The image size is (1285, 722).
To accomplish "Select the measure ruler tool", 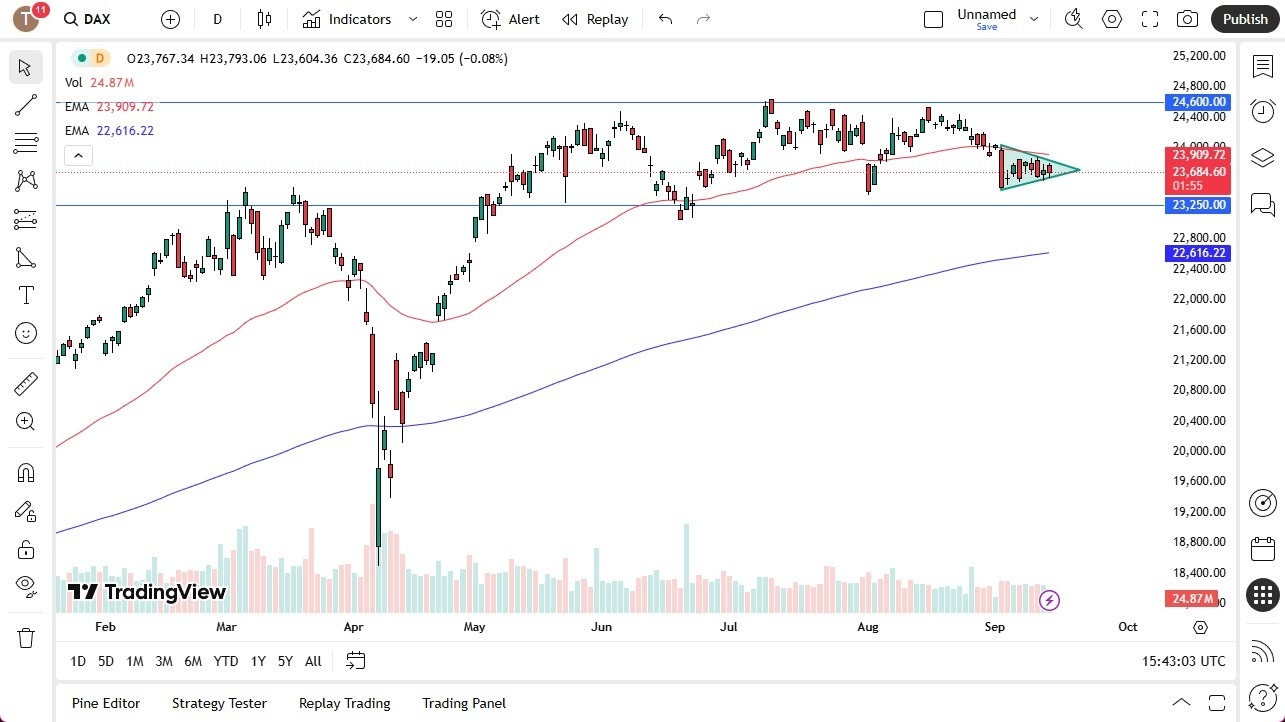I will [25, 383].
